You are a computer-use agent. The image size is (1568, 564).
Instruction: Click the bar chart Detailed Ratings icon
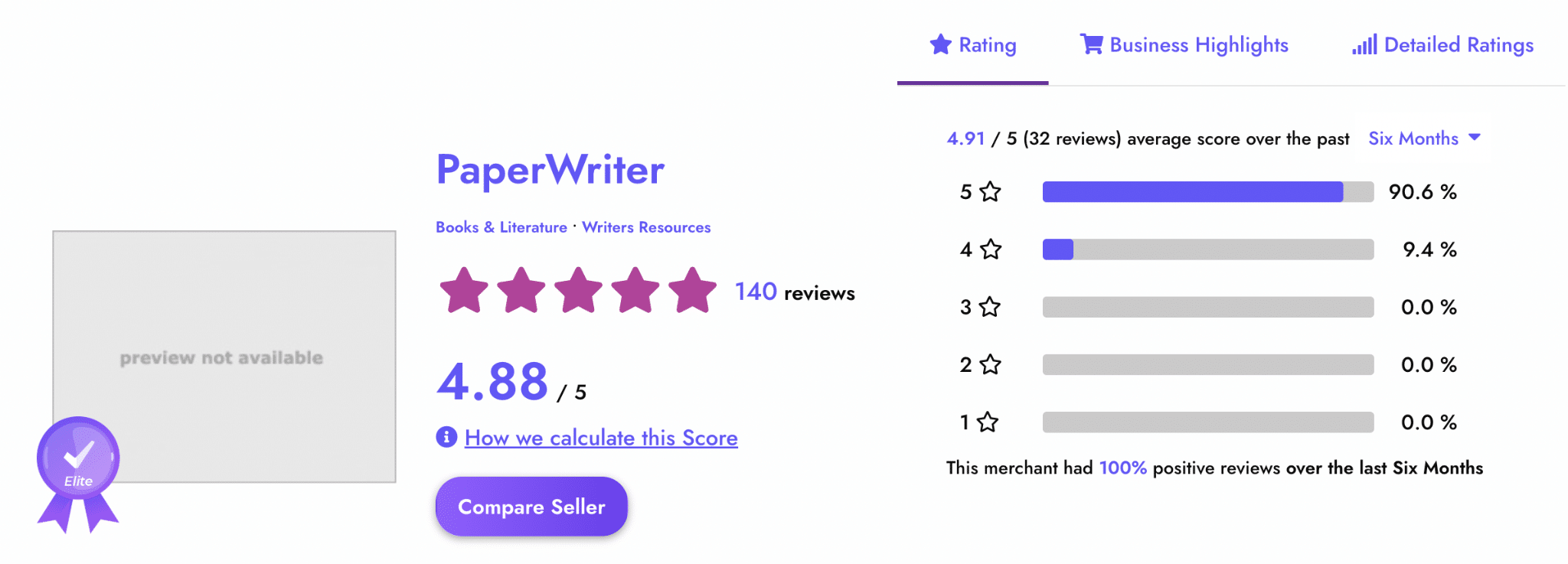click(1364, 44)
